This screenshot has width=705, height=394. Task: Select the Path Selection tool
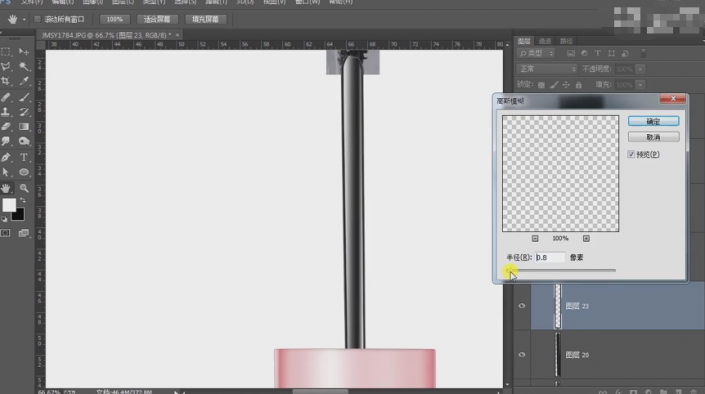[x=6, y=172]
